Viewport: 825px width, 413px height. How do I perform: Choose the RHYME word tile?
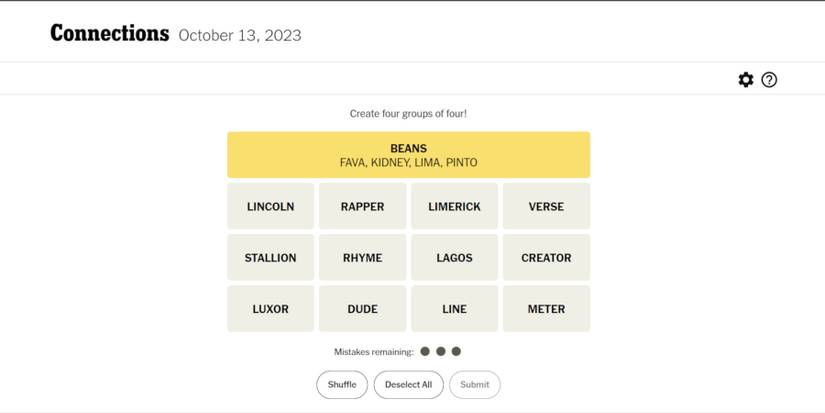coord(362,258)
